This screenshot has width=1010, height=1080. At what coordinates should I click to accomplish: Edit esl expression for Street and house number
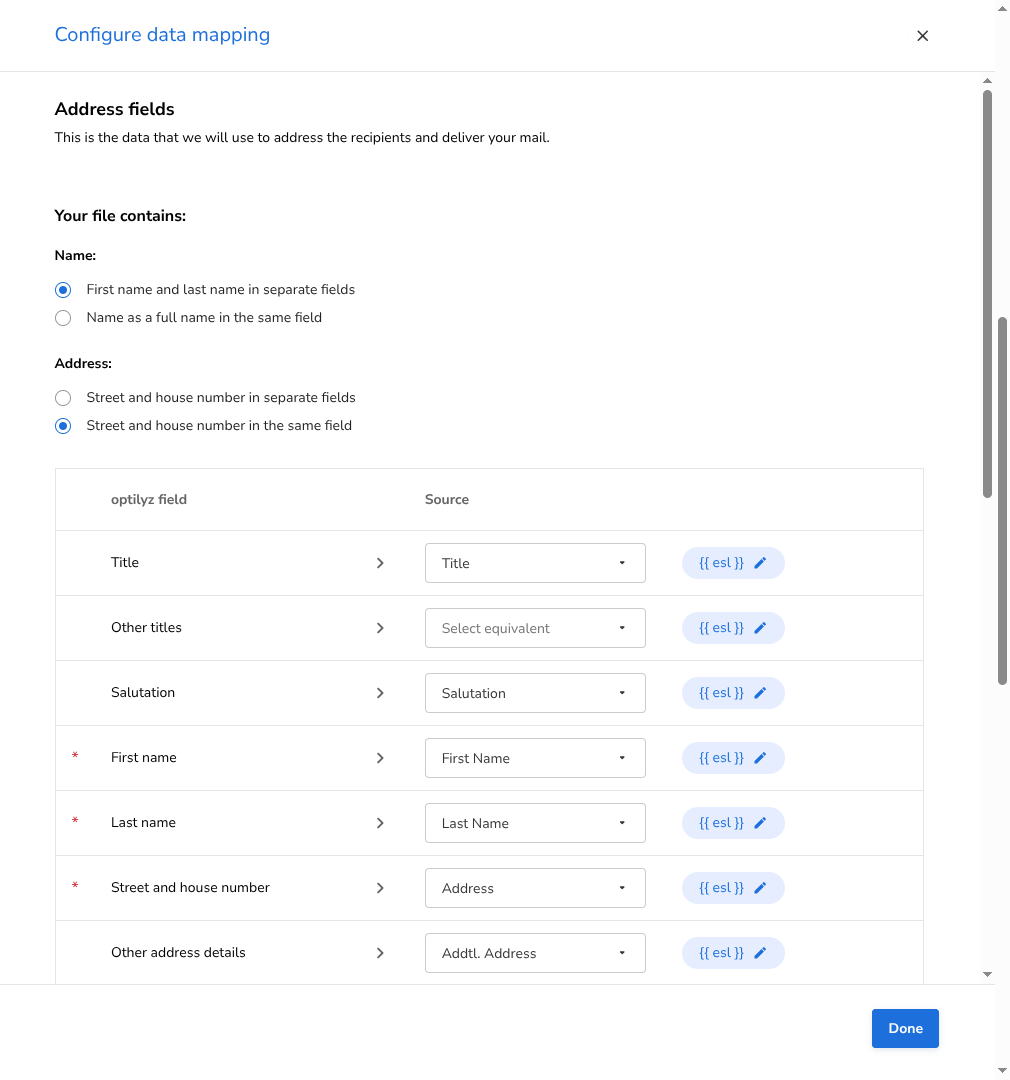point(733,888)
